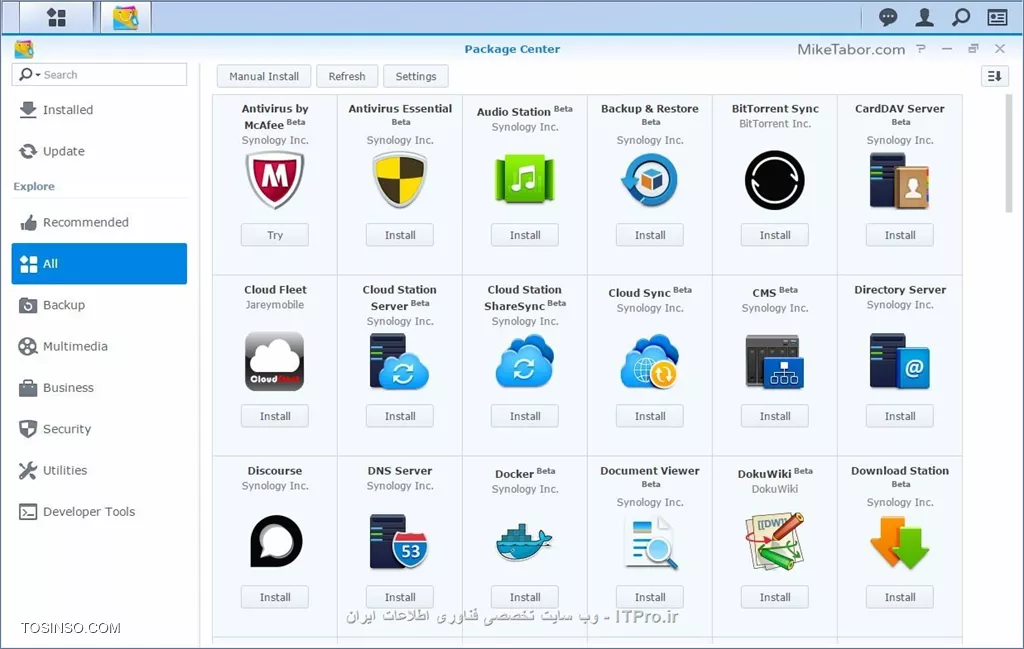Open the Update section
This screenshot has height=649, width=1024.
99,151
